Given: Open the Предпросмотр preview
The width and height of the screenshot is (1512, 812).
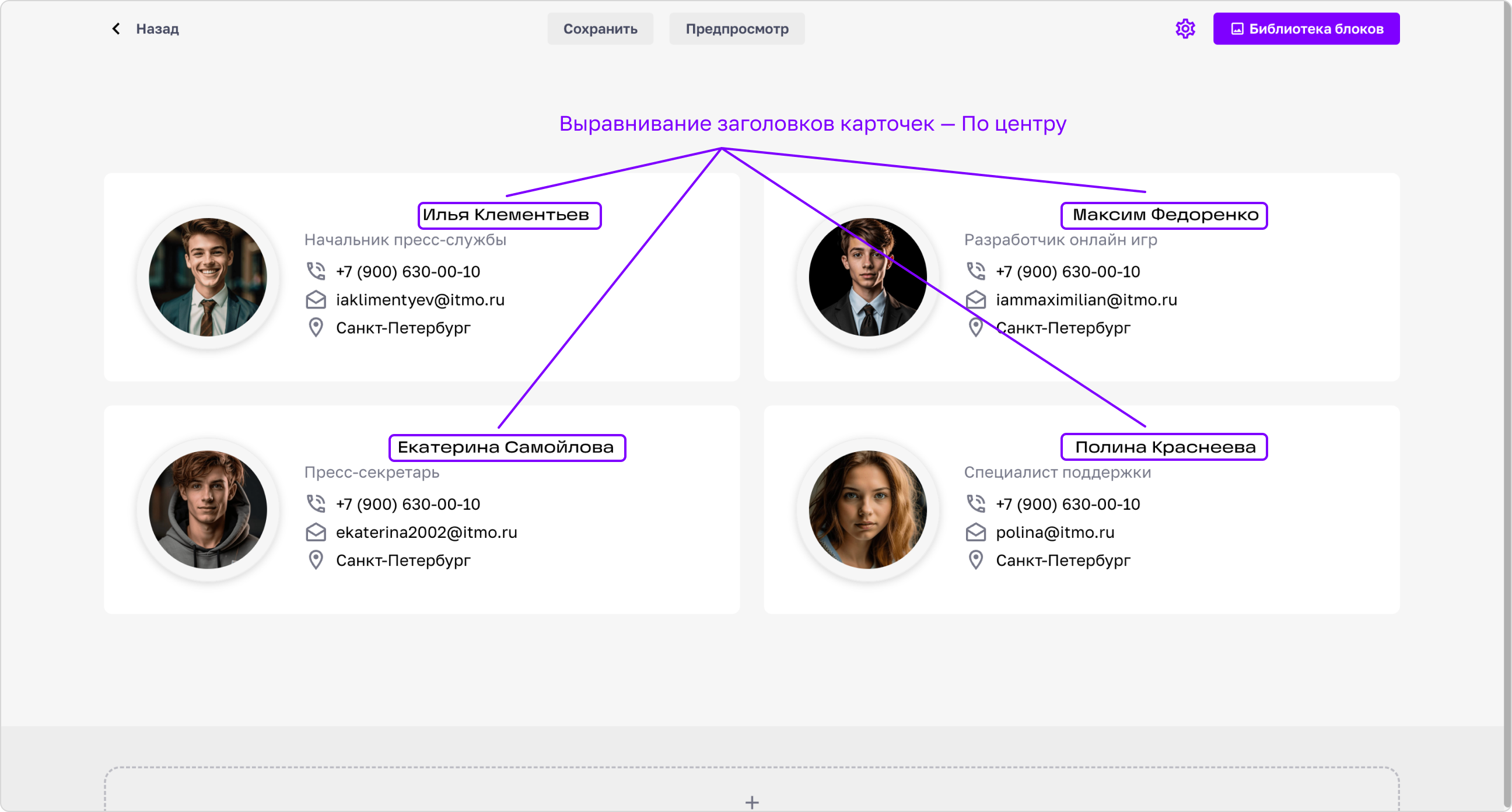Looking at the screenshot, I should [737, 29].
